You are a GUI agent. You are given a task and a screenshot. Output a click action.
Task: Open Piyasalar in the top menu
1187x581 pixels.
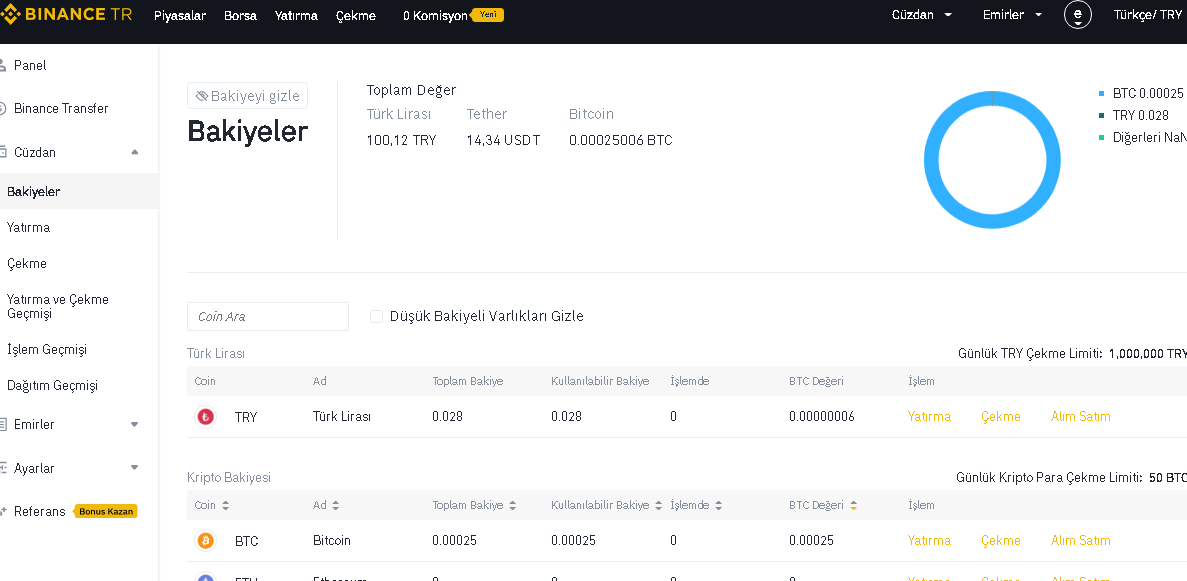pyautogui.click(x=180, y=16)
